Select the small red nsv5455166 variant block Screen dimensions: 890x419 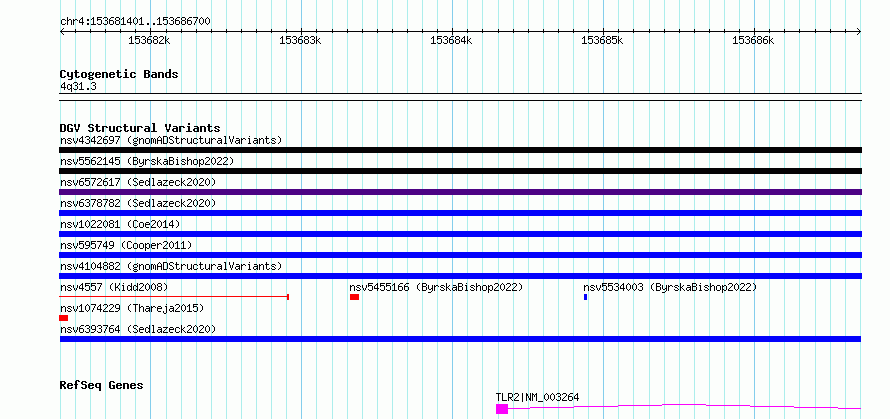coord(355,297)
